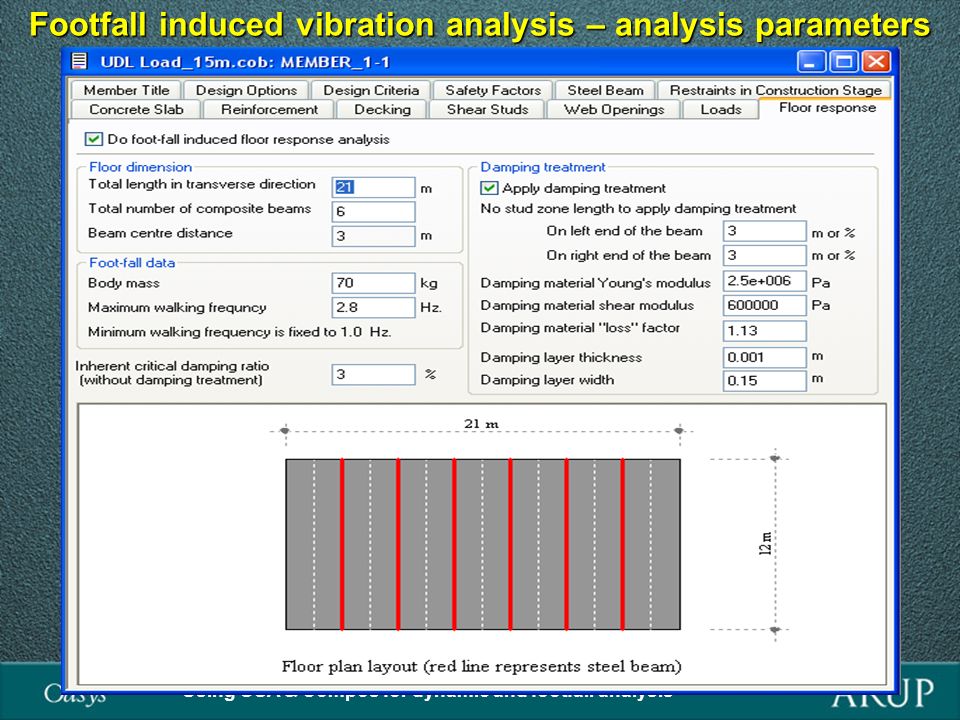Image resolution: width=960 pixels, height=720 pixels.
Task: Click the Damping layer width field
Action: [765, 380]
